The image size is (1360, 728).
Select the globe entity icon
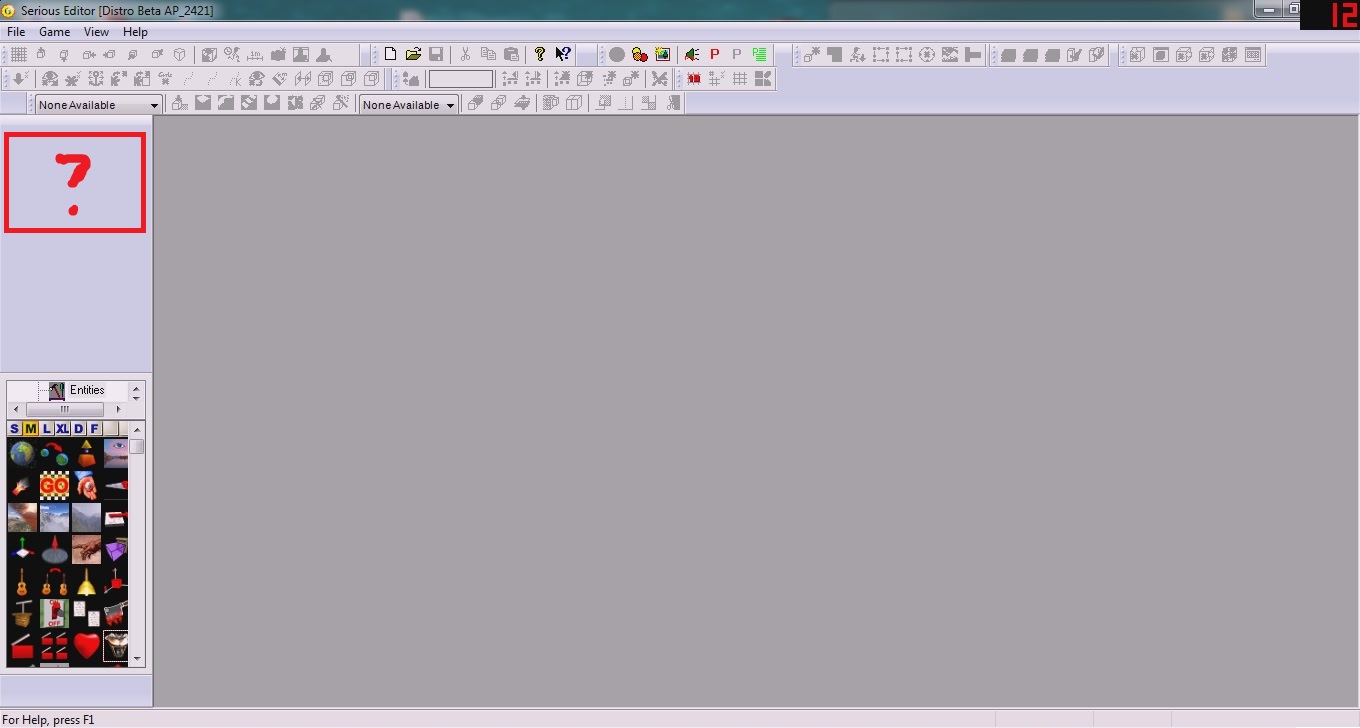pos(22,454)
